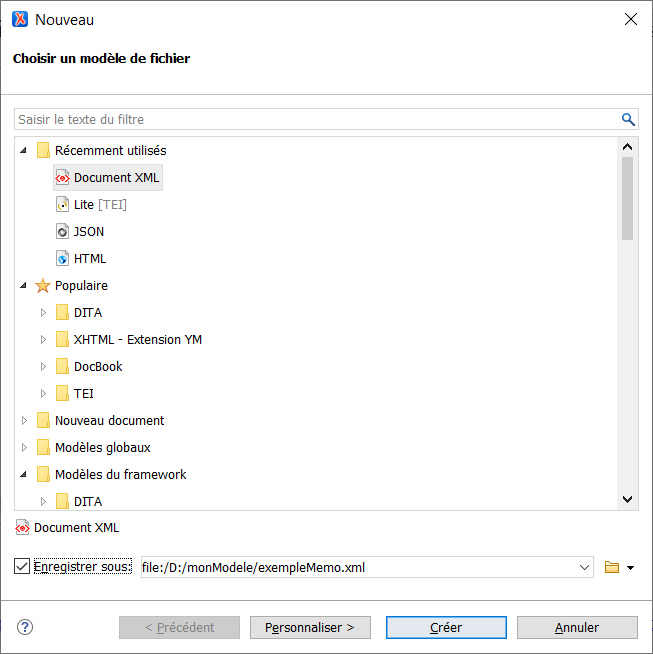Open the browse folder icon
653x654 pixels.
tap(612, 568)
